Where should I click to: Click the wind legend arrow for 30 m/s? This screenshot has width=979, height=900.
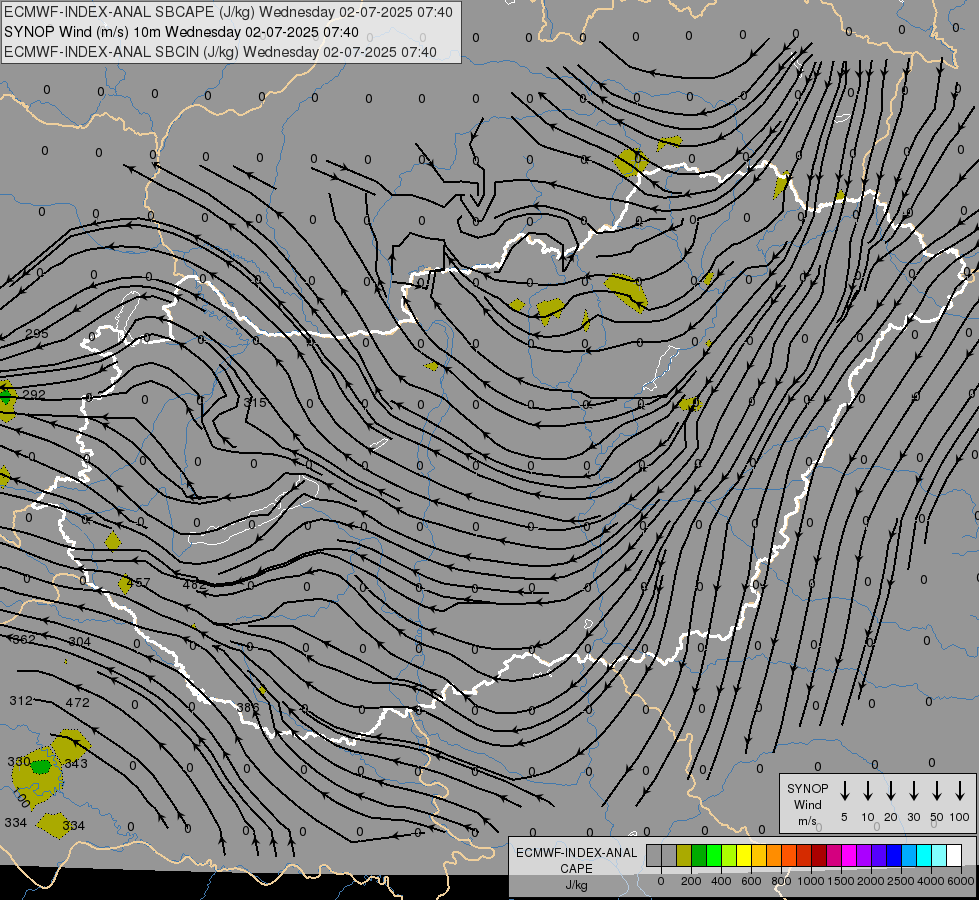[x=913, y=791]
